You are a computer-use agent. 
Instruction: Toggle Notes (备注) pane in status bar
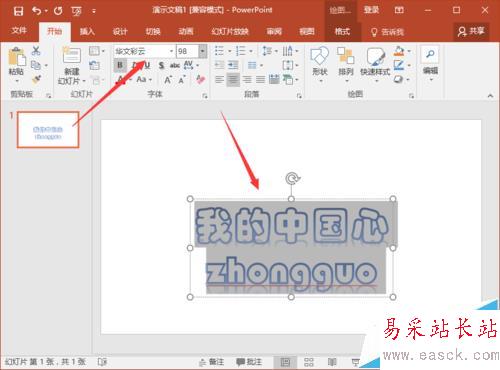[x=211, y=362]
